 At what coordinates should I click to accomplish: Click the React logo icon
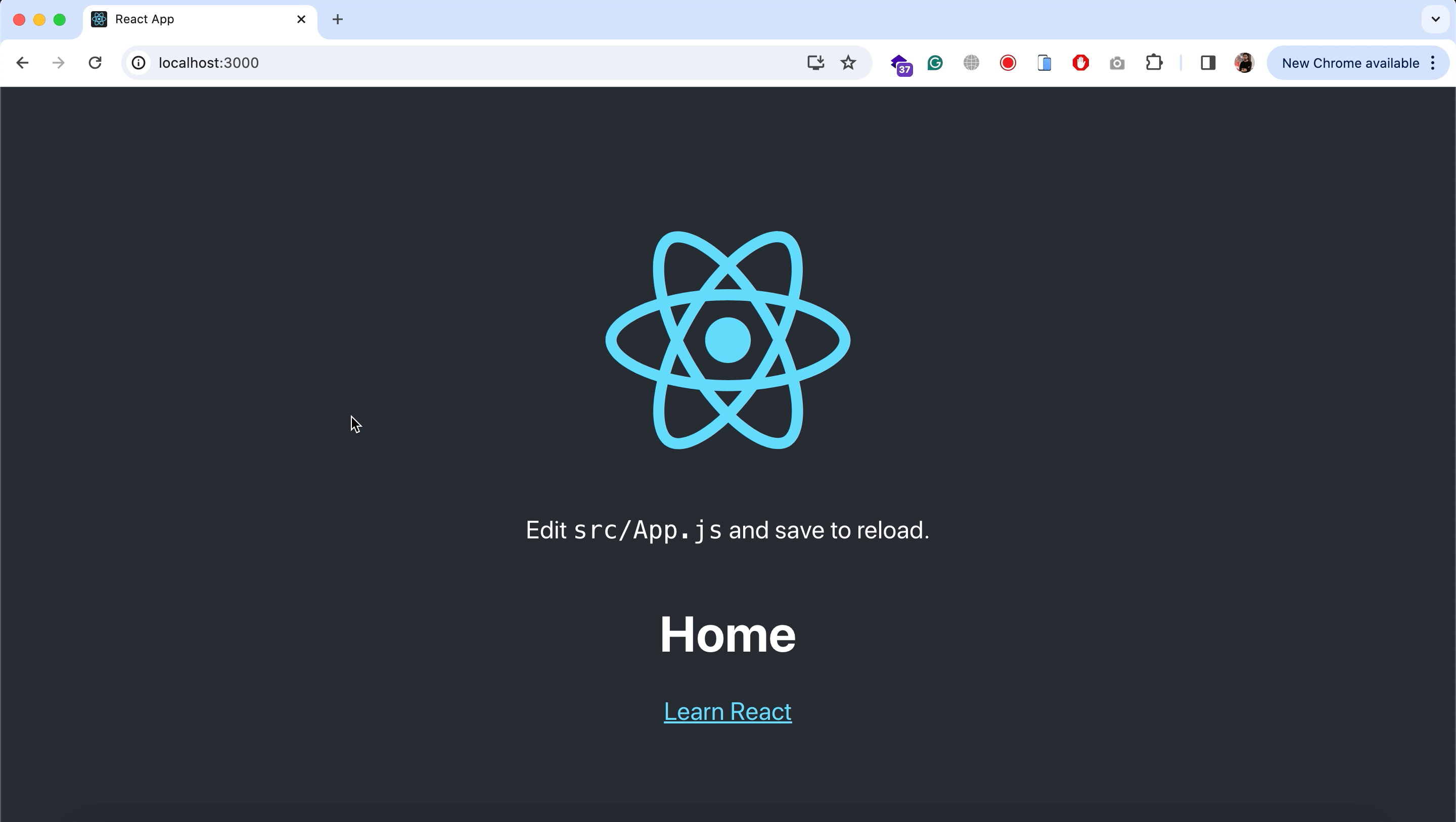[x=728, y=340]
